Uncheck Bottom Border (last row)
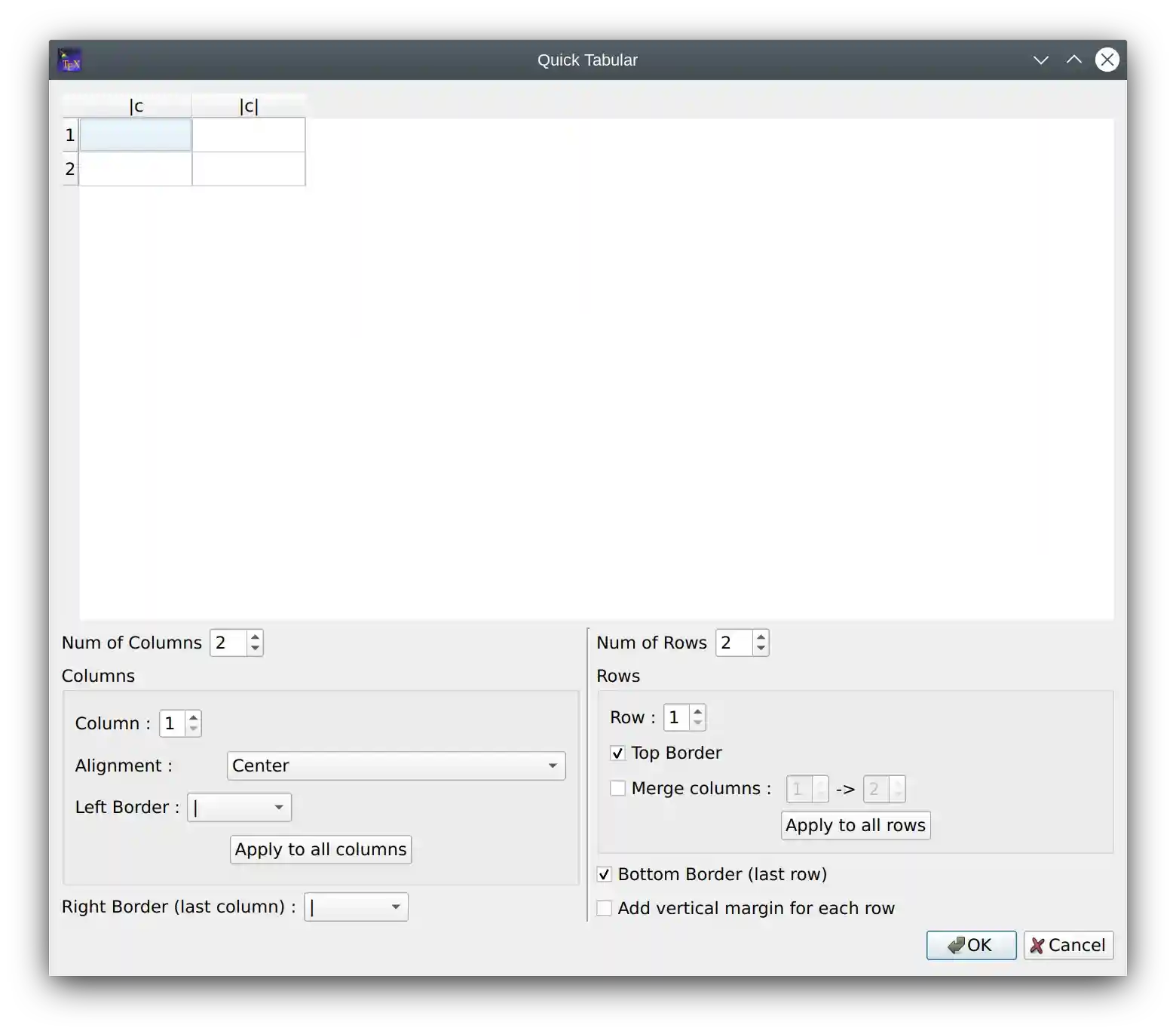This screenshot has height=1034, width=1176. [x=604, y=873]
